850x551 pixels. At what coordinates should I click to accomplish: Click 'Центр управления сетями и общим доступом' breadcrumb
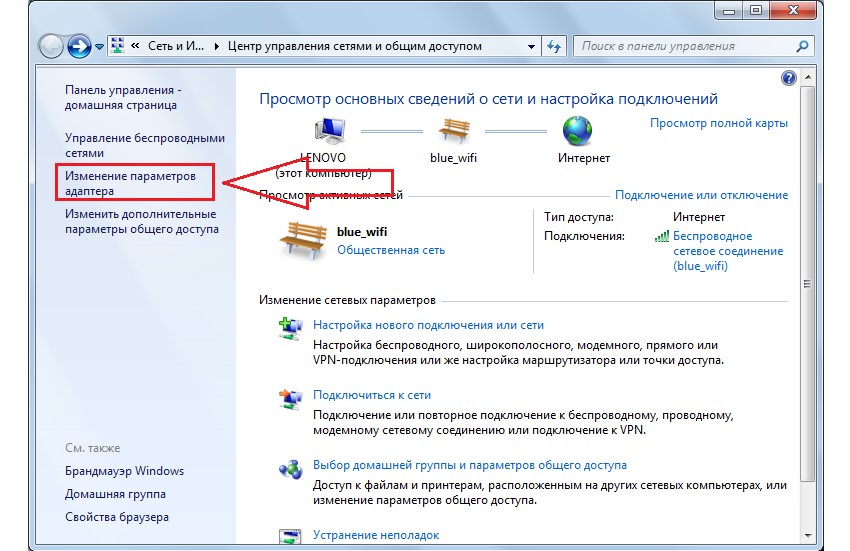point(355,46)
